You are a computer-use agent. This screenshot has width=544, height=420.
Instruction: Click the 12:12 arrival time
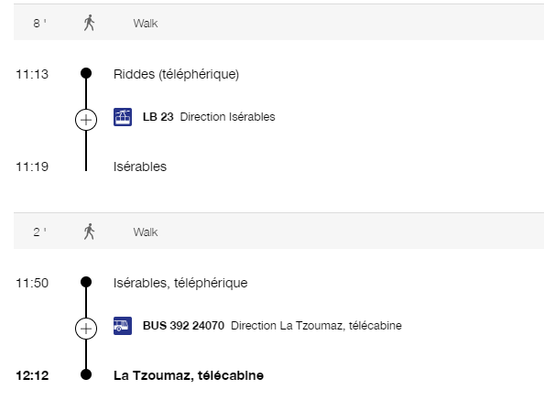(32, 376)
